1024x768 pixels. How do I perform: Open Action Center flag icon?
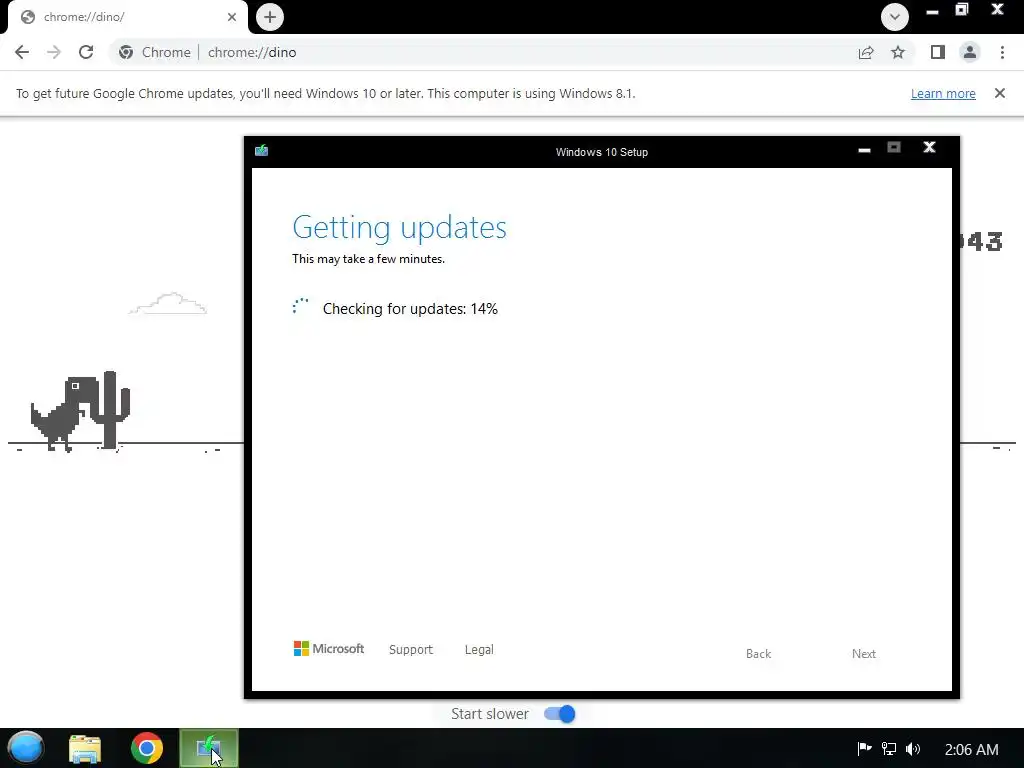coord(864,748)
